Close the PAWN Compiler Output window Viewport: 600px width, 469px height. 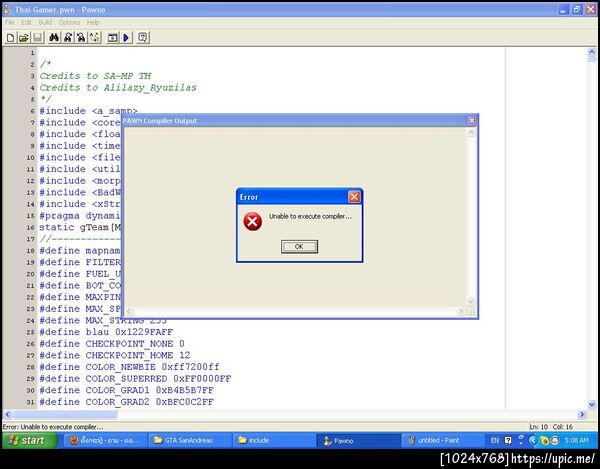pos(472,121)
